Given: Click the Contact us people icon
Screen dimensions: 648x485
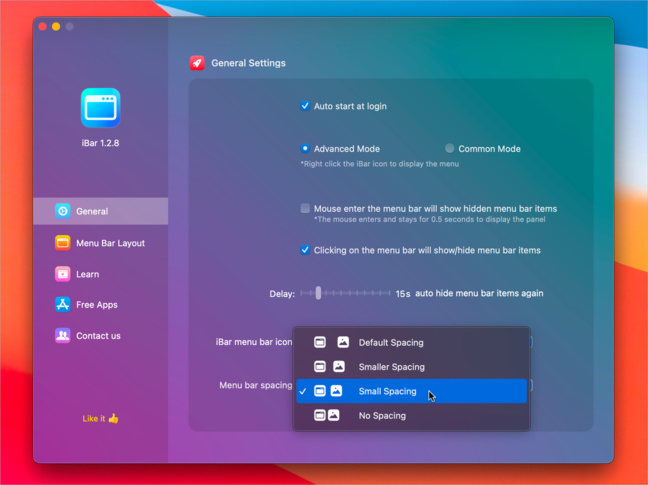Looking at the screenshot, I should pyautogui.click(x=63, y=335).
